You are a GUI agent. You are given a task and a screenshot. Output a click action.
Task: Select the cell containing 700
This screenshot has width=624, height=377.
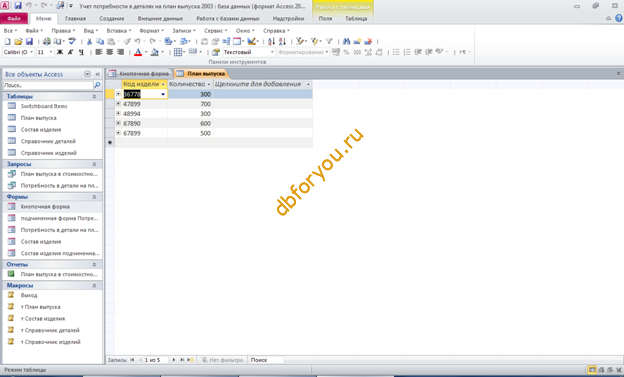click(x=190, y=104)
